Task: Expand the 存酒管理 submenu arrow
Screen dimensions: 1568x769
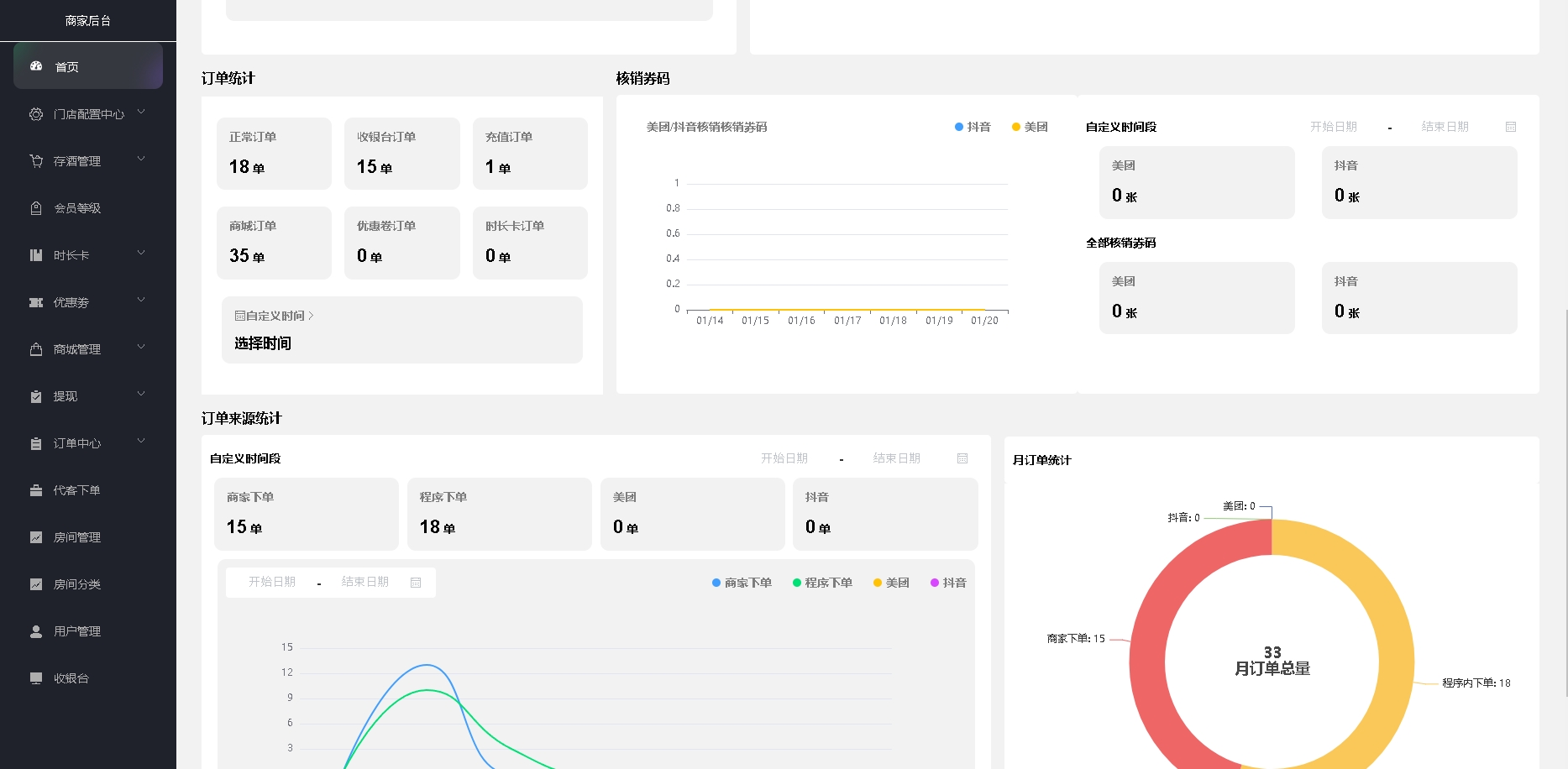Action: pos(141,159)
